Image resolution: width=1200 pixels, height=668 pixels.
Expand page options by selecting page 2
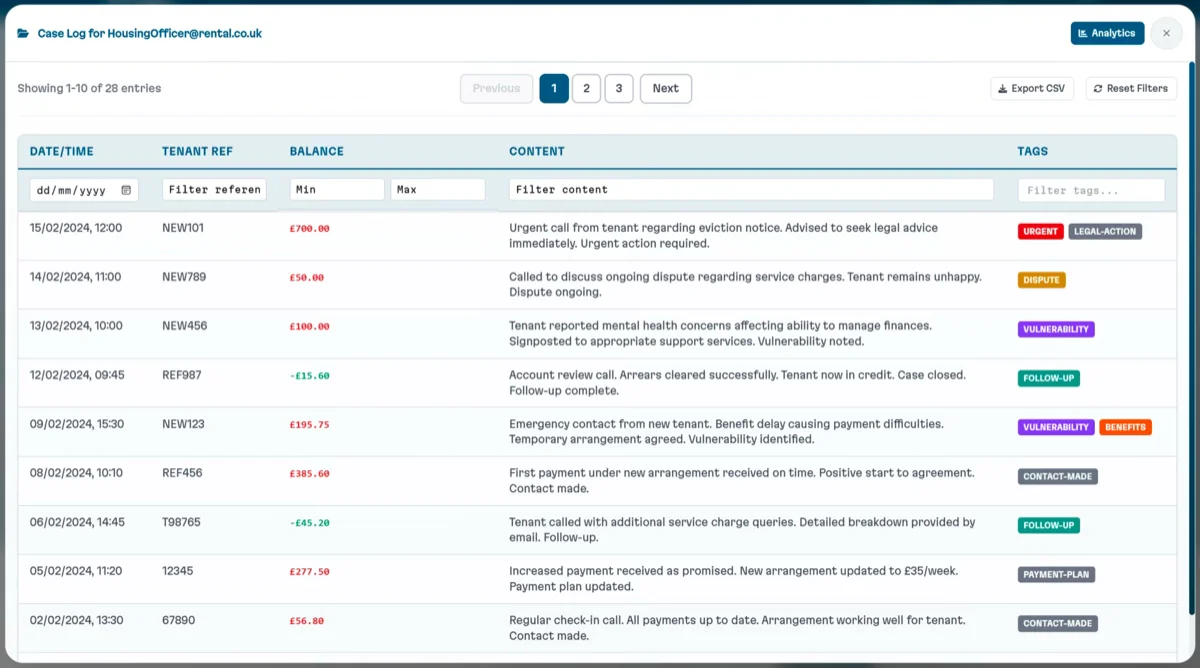586,88
